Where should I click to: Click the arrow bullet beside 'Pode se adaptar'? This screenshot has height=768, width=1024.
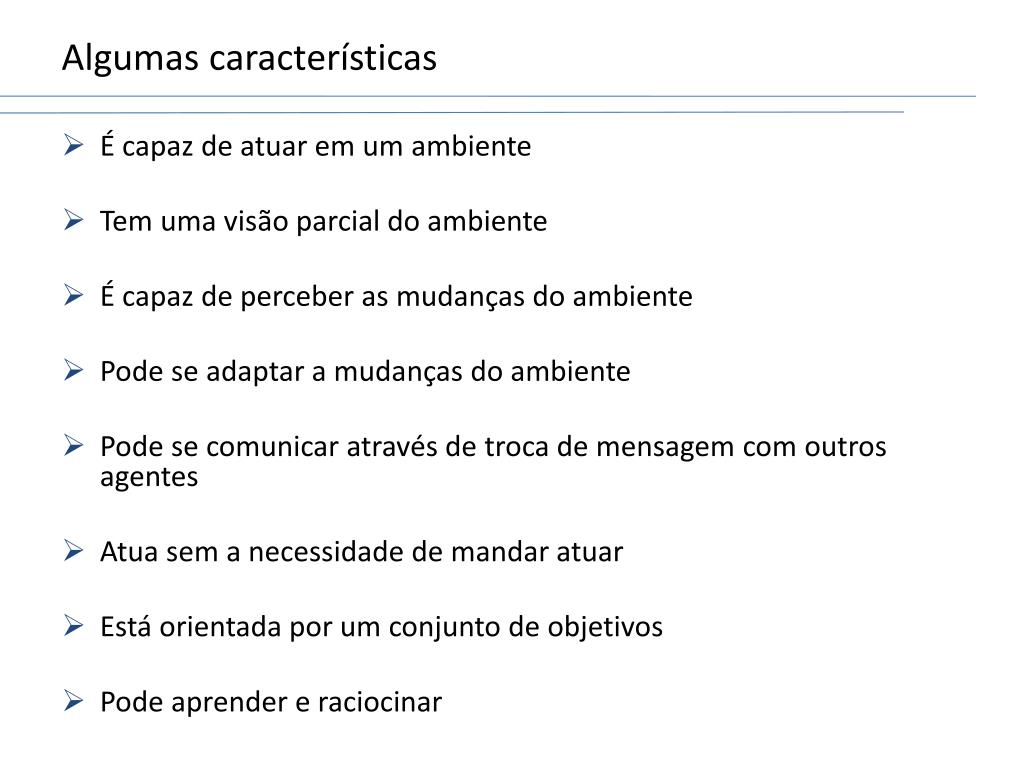(x=73, y=370)
